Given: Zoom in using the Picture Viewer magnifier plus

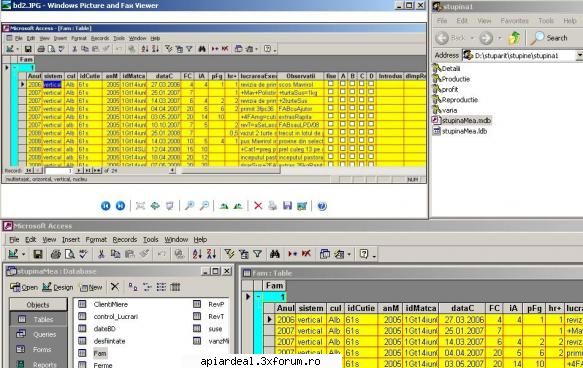Looking at the screenshot, I should pyautogui.click(x=190, y=206).
